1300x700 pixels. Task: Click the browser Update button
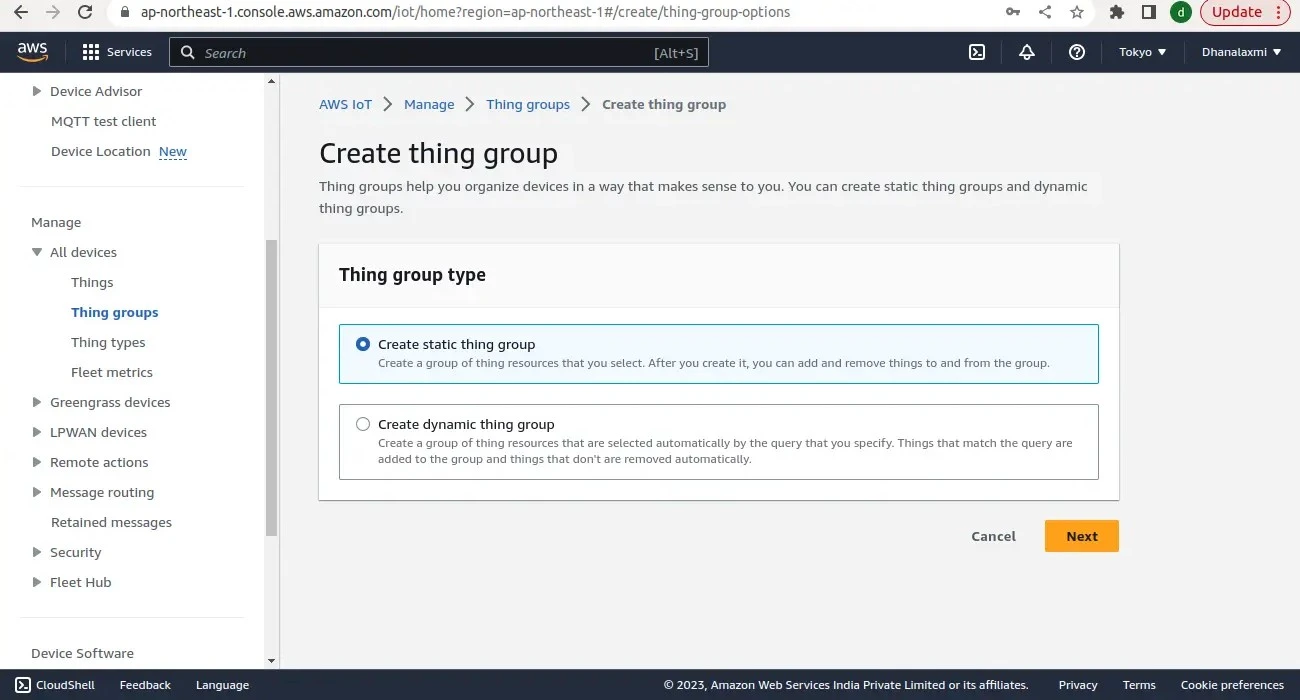1246,12
